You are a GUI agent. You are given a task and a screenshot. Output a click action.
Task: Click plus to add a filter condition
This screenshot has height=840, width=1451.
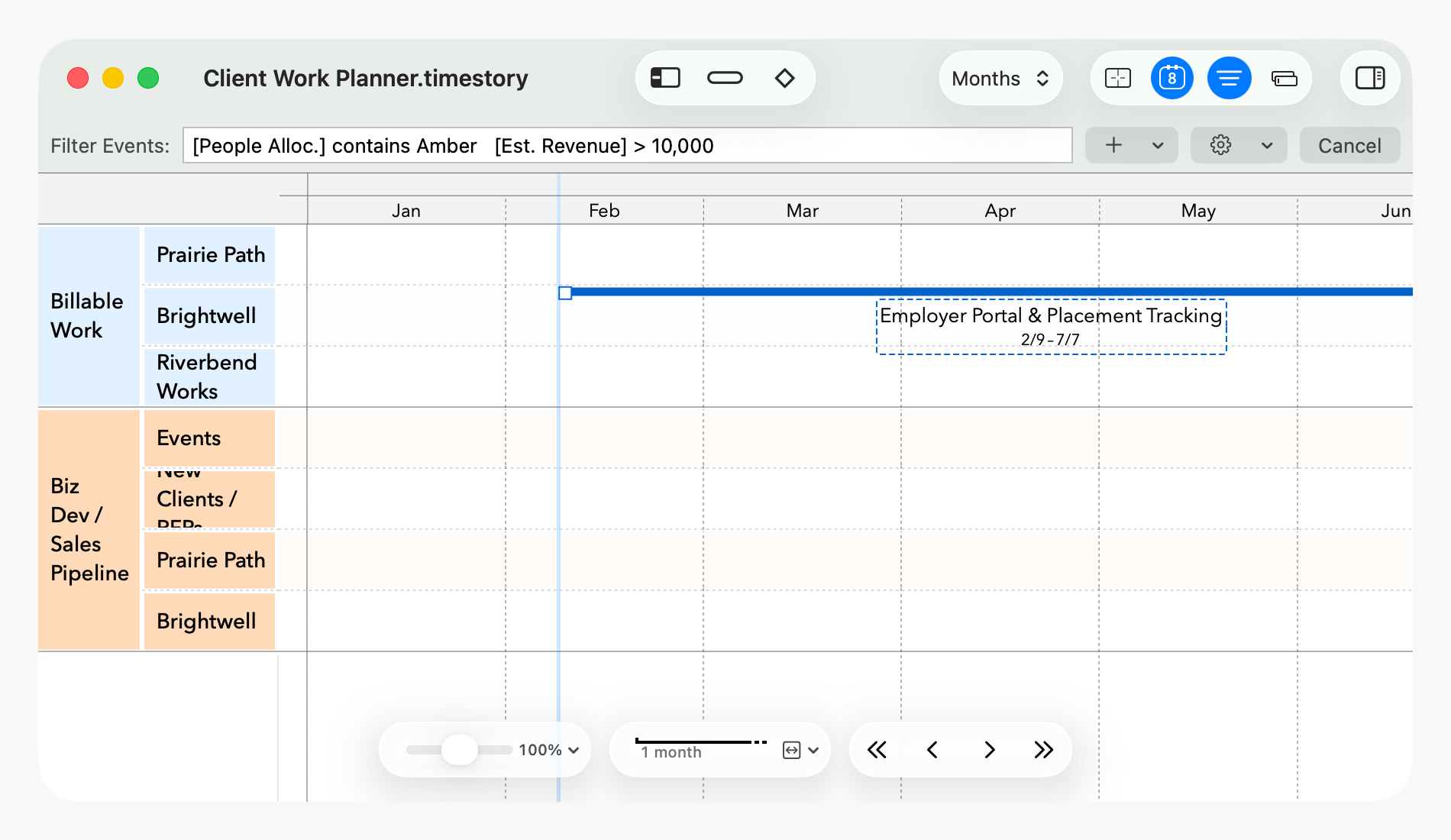click(x=1114, y=144)
